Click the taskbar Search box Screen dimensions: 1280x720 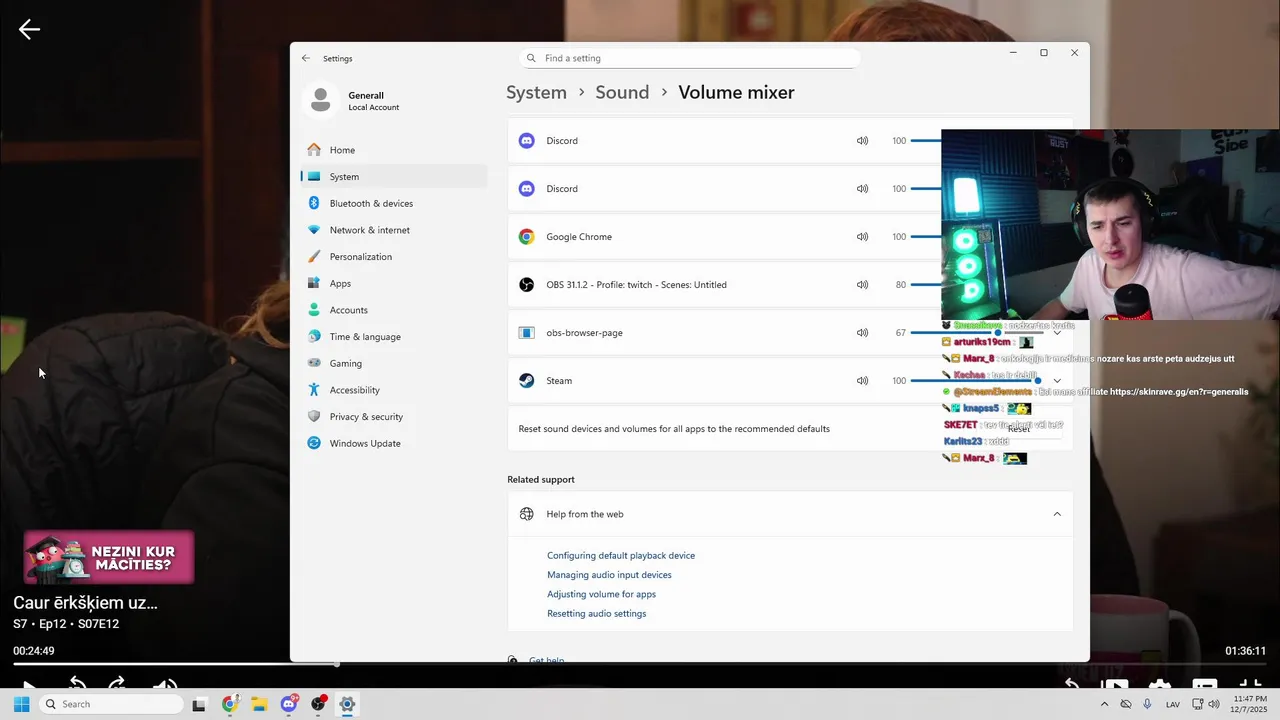111,705
